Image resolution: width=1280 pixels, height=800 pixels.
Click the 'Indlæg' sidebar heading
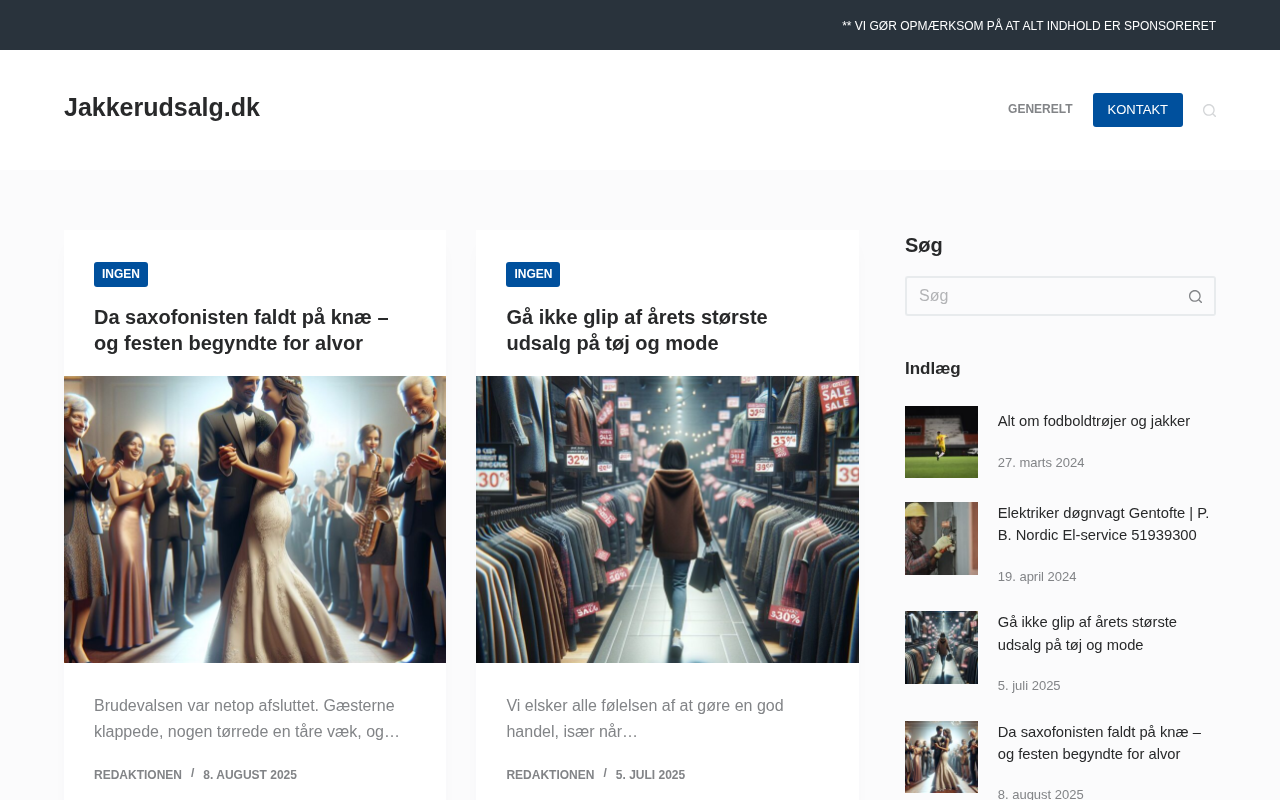tap(933, 369)
